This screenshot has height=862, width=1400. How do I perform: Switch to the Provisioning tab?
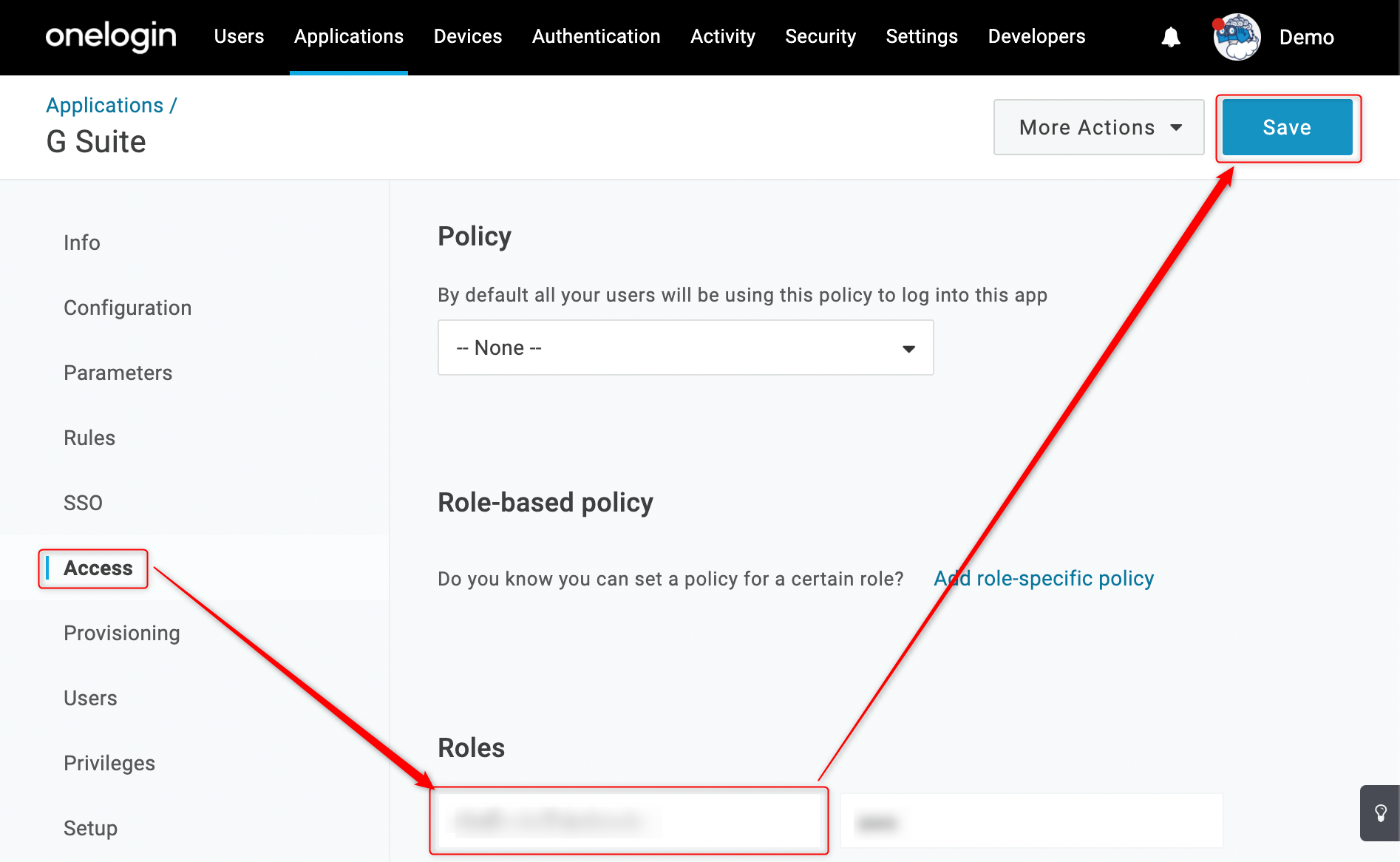[122, 633]
